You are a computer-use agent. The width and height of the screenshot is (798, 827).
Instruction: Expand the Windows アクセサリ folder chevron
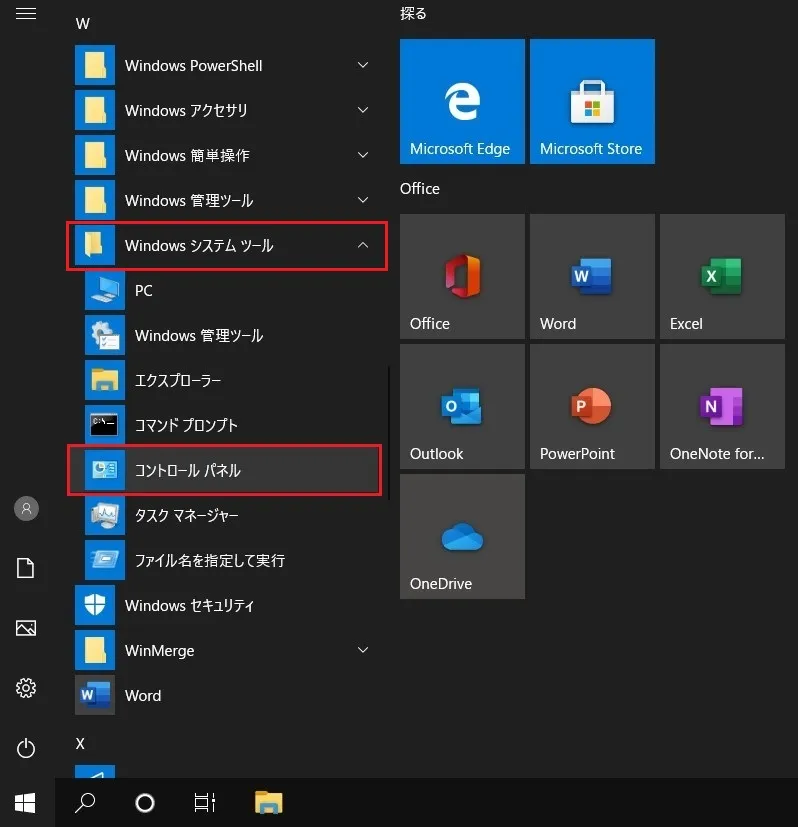click(363, 110)
